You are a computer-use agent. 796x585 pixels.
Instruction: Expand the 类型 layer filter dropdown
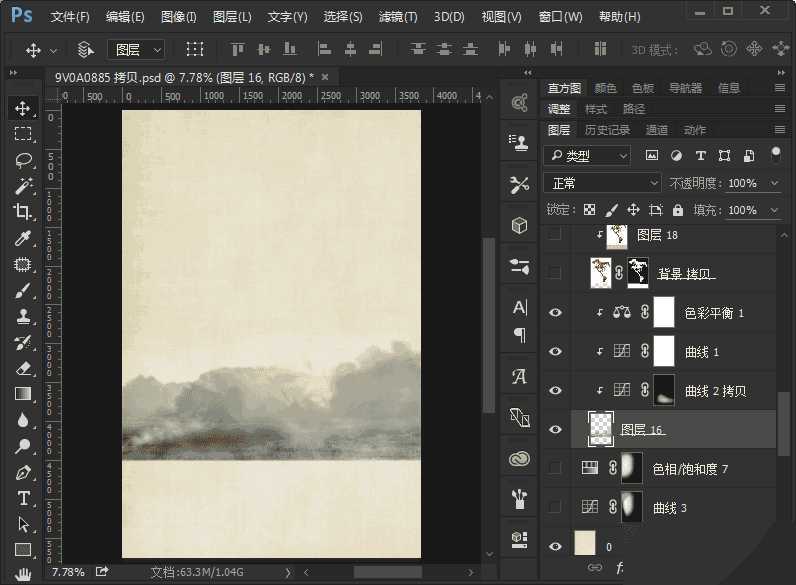pos(587,156)
